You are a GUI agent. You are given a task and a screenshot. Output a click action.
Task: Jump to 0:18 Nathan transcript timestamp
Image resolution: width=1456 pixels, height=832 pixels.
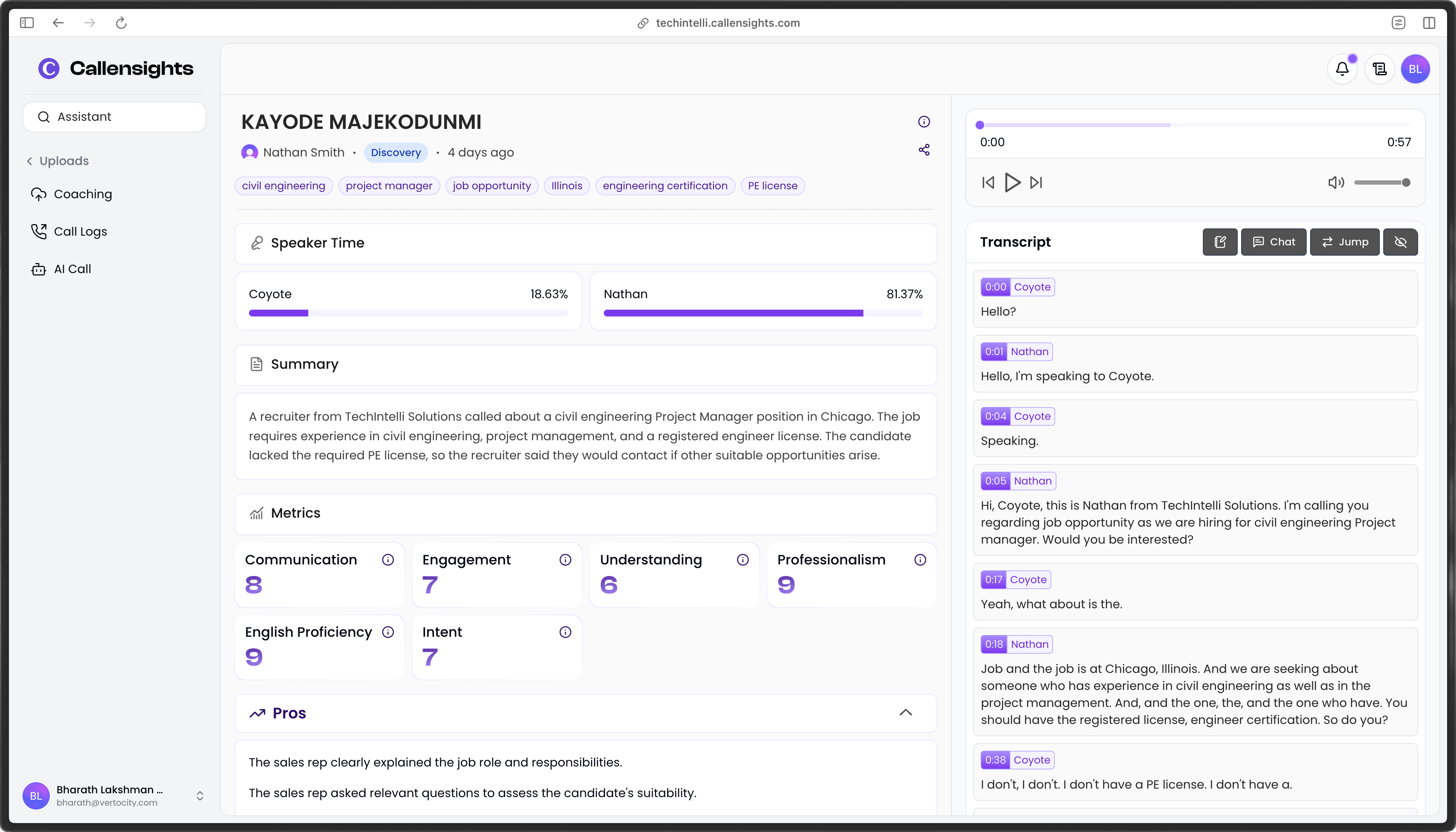(994, 644)
